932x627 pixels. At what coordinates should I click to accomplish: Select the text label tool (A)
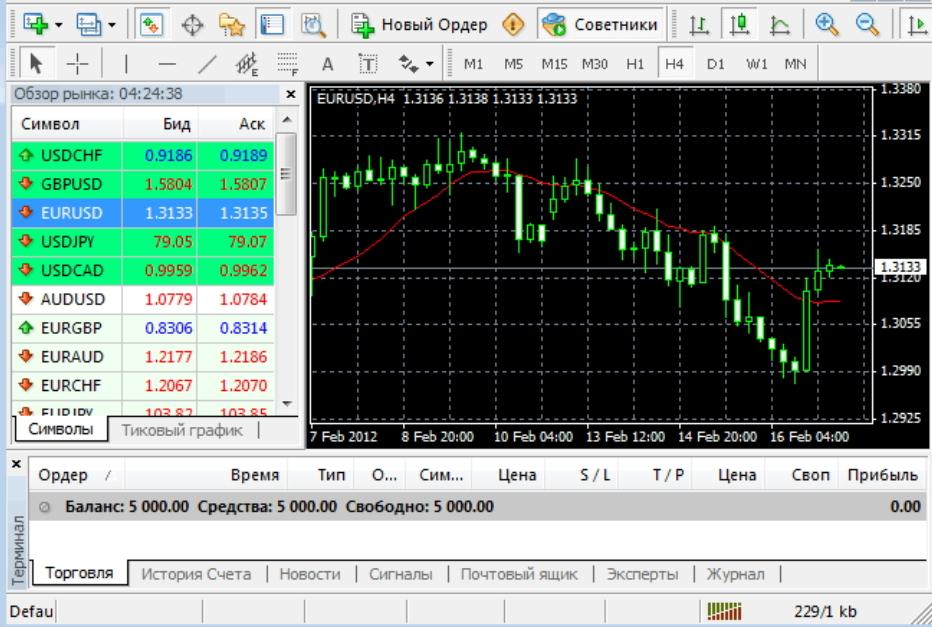click(x=327, y=64)
